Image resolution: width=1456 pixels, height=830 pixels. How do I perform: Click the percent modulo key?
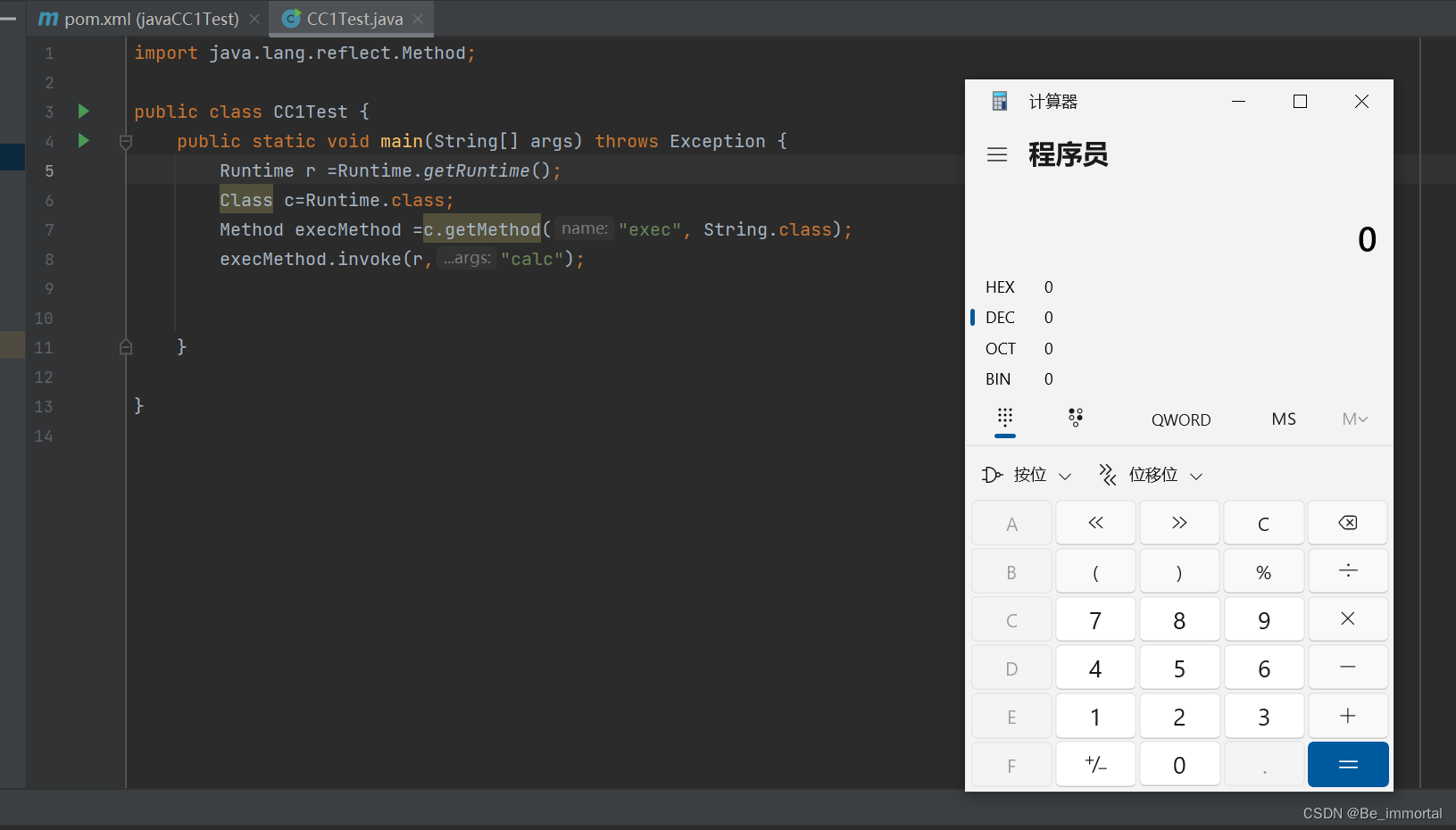tap(1263, 571)
